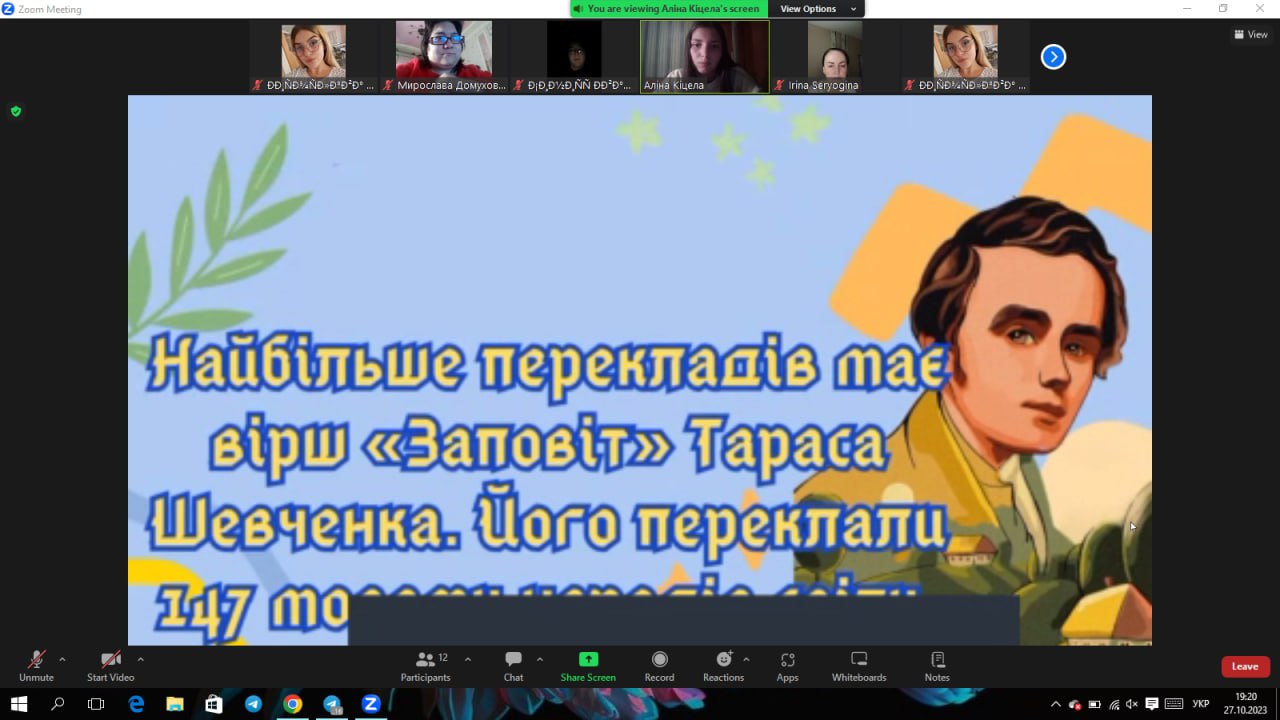Open the Notes panel
The image size is (1280, 720).
tap(937, 666)
